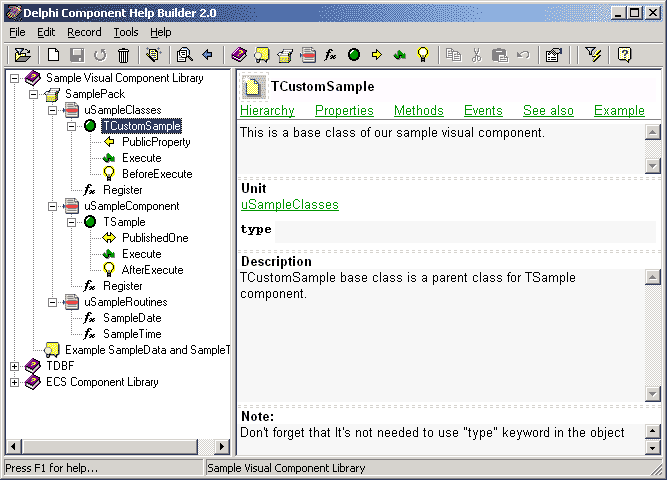Screen dimensions: 667x480
Task: Cut using scissors toolbar icon
Action: coord(476,55)
